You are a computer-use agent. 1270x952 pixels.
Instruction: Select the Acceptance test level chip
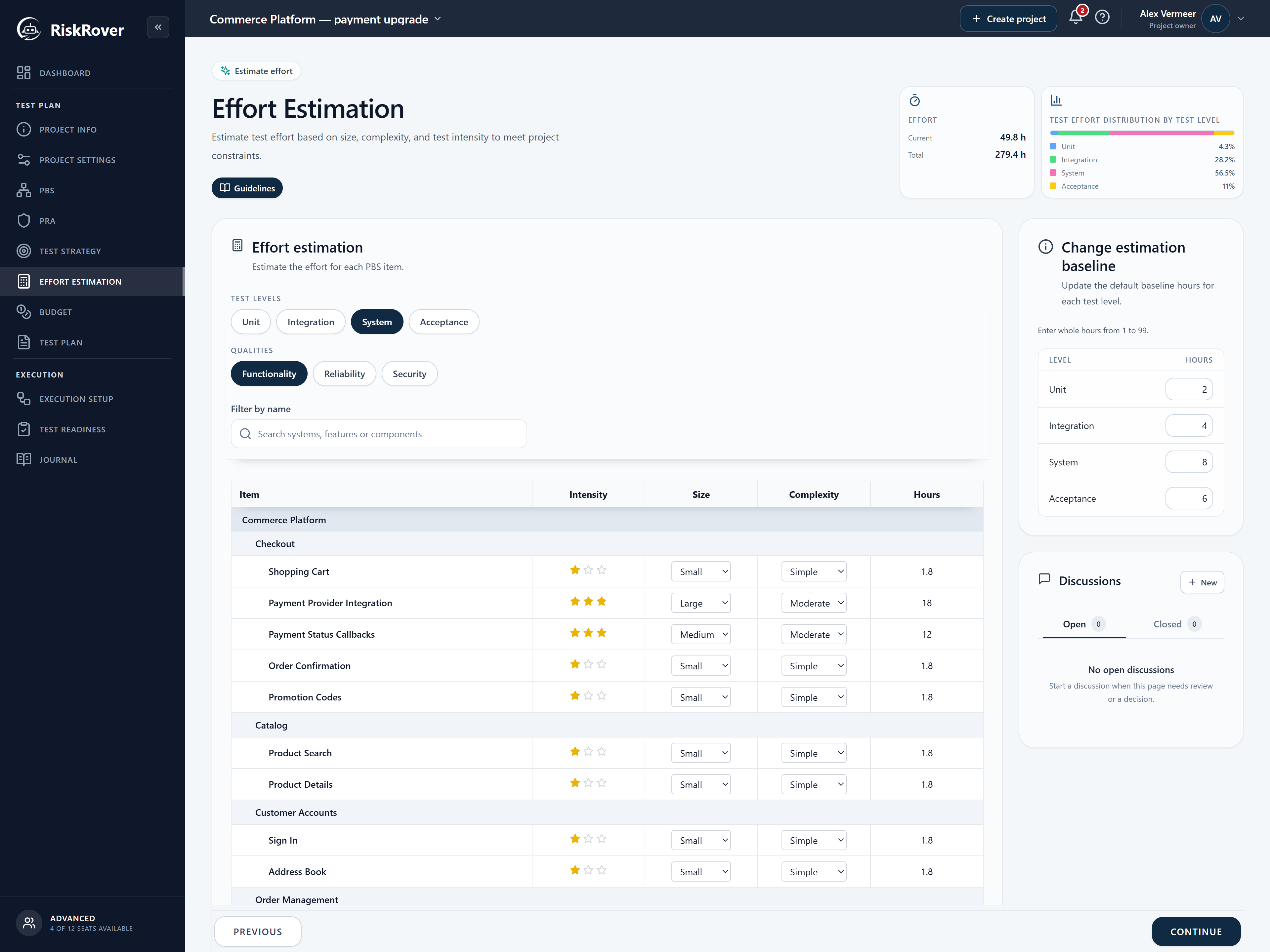444,322
